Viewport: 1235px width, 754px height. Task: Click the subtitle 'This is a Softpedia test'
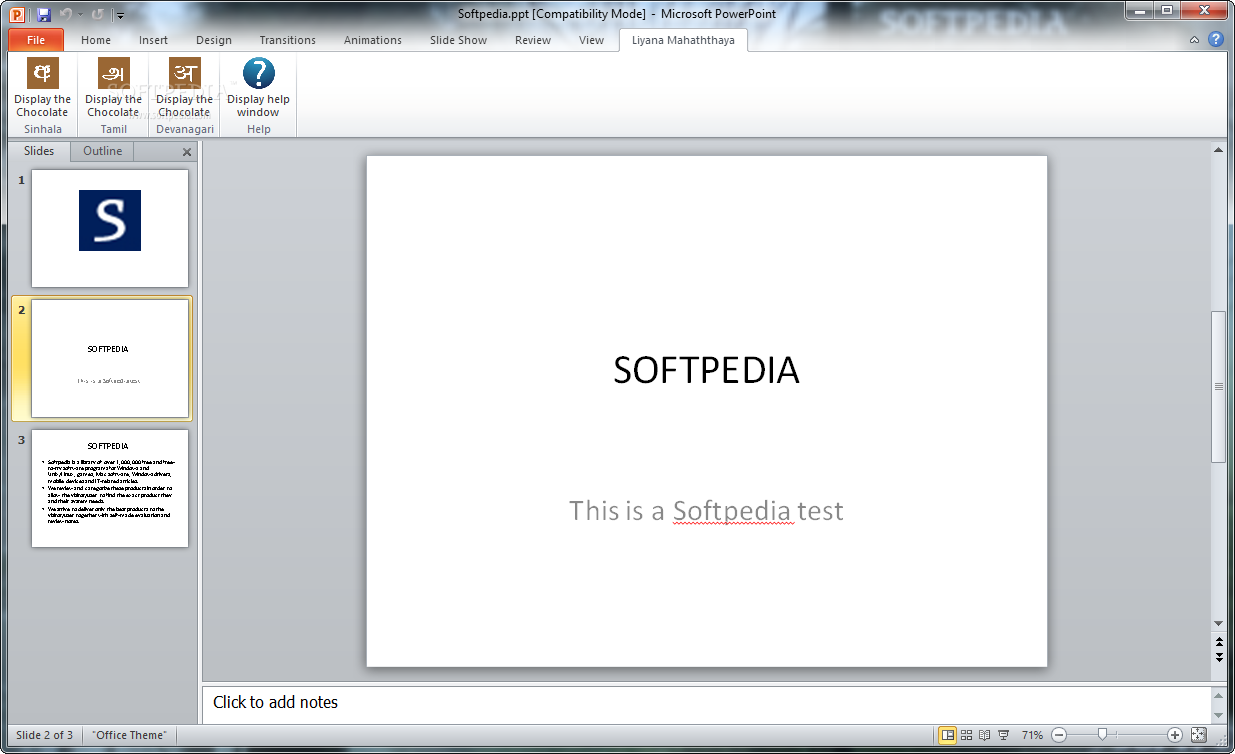pyautogui.click(x=706, y=511)
